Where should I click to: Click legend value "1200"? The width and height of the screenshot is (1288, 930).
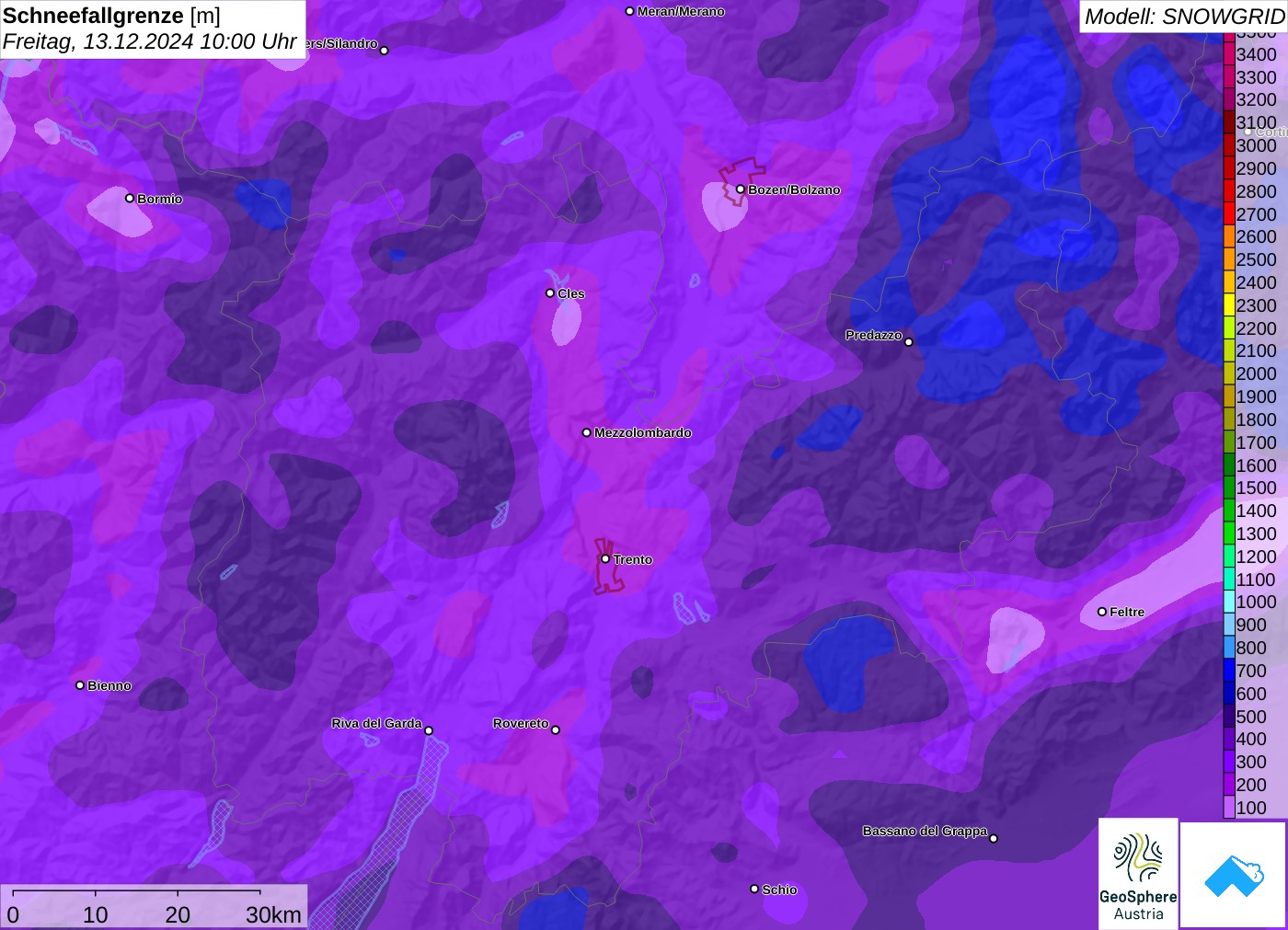tap(1257, 557)
